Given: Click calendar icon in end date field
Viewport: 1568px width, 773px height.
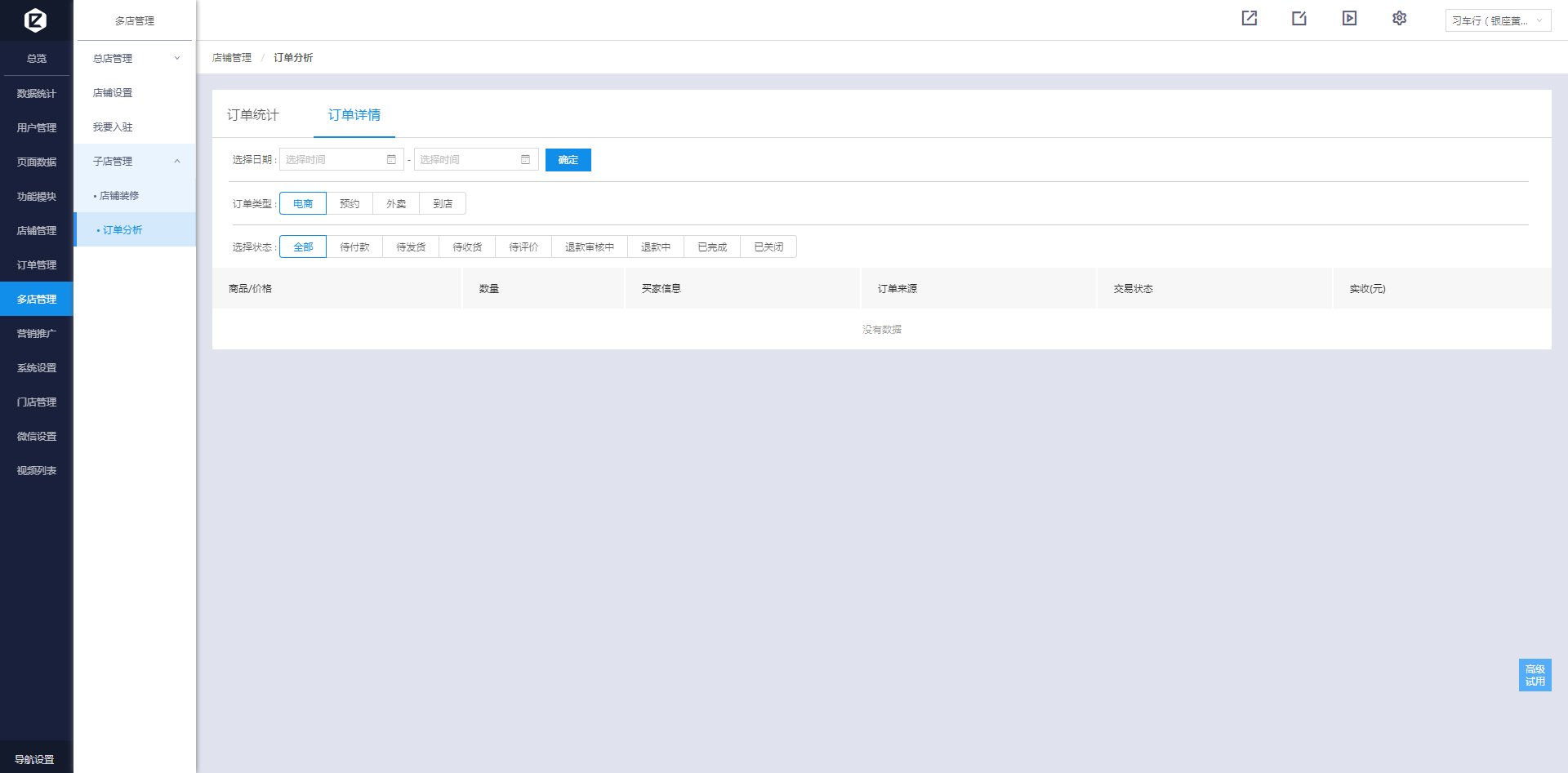Looking at the screenshot, I should pyautogui.click(x=525, y=160).
